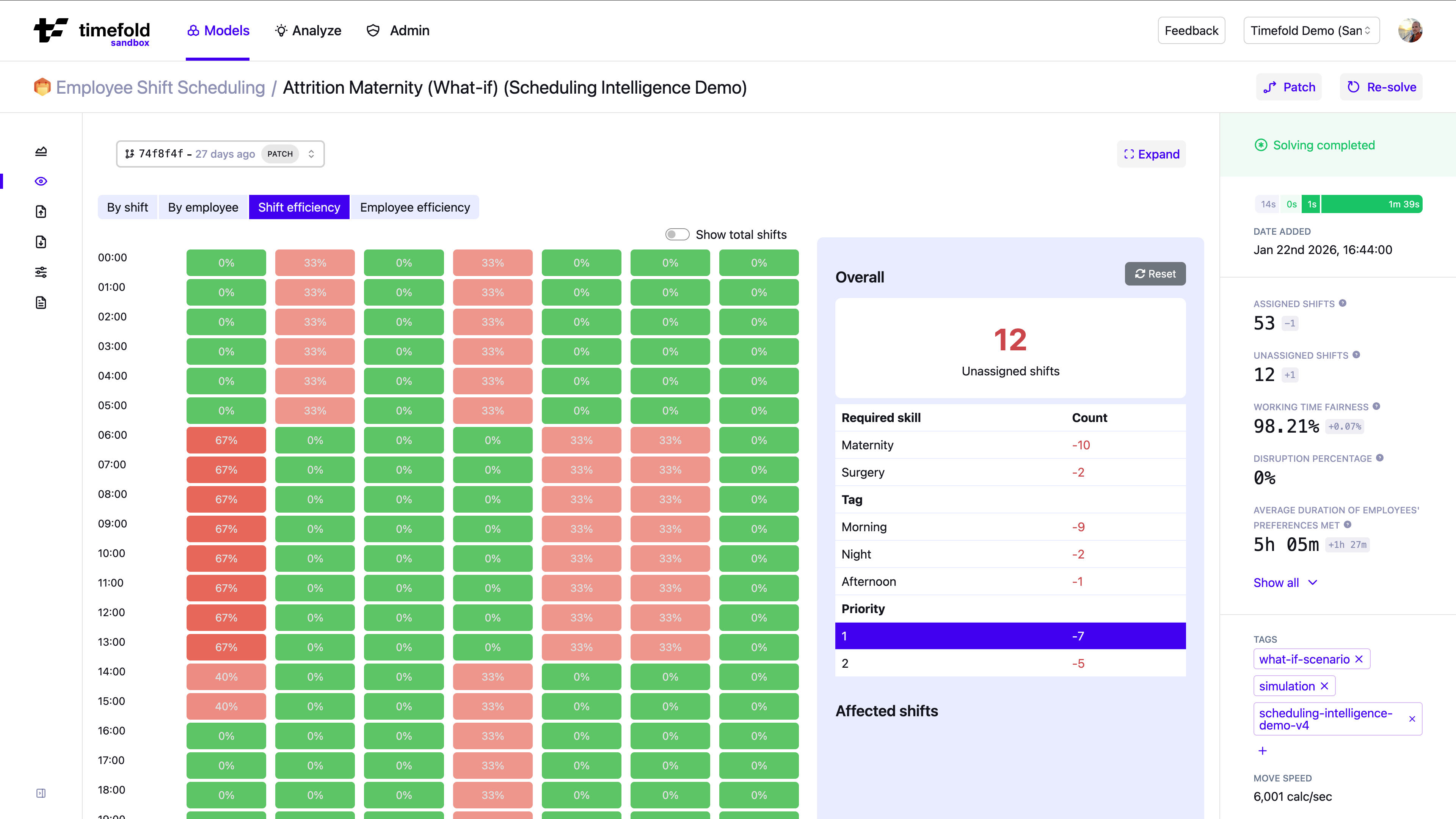Screen dimensions: 1456x819
Task: Select the eye view icon in sidebar
Action: point(41,181)
